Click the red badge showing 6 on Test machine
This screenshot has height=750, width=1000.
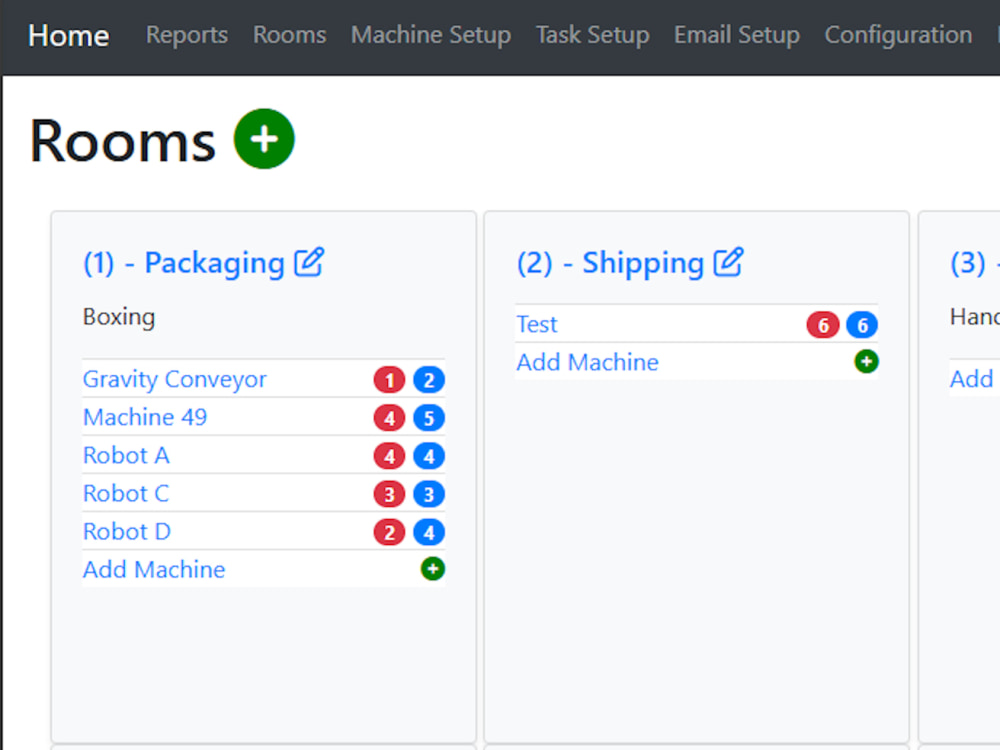[823, 324]
